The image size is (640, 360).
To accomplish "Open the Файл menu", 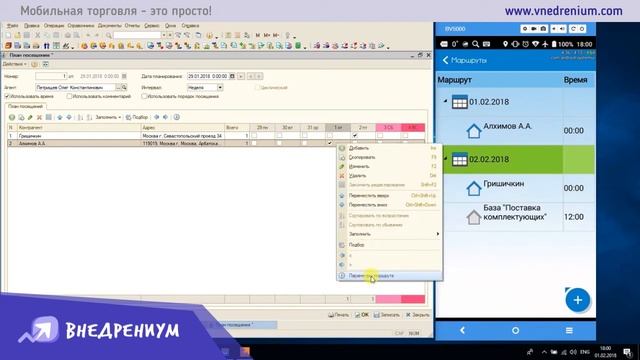I will pyautogui.click(x=12, y=25).
